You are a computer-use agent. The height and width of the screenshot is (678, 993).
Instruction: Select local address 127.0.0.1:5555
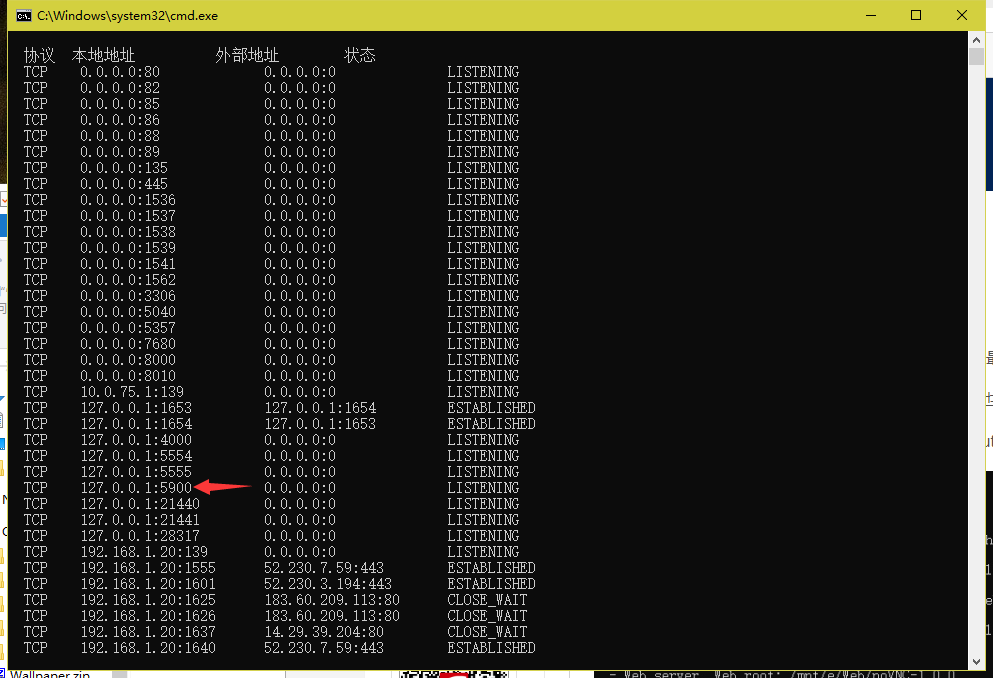click(x=136, y=472)
